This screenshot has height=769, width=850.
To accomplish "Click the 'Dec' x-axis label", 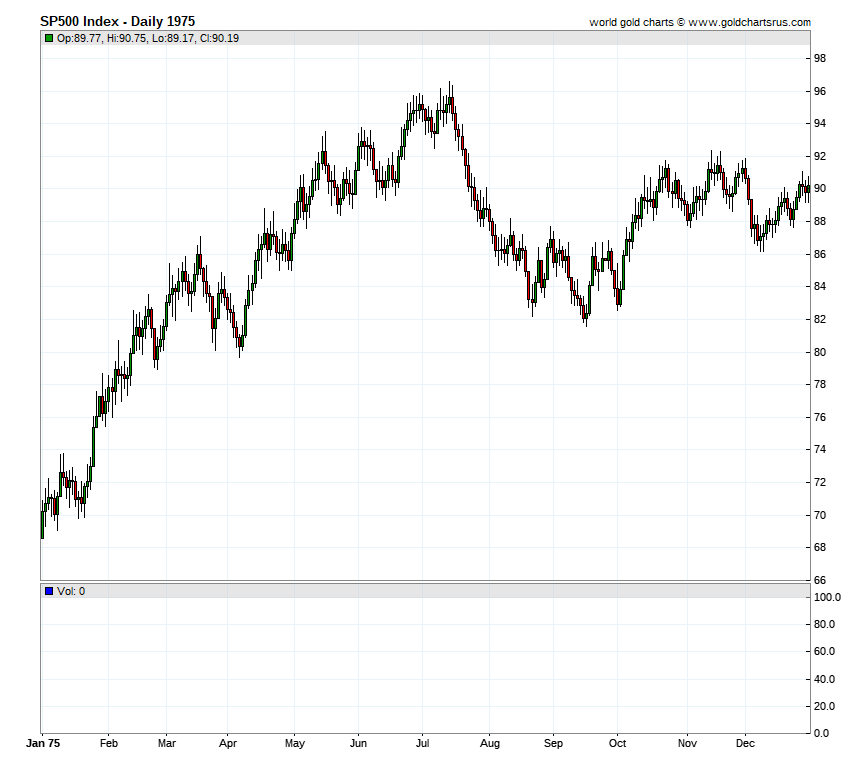I will click(x=745, y=744).
